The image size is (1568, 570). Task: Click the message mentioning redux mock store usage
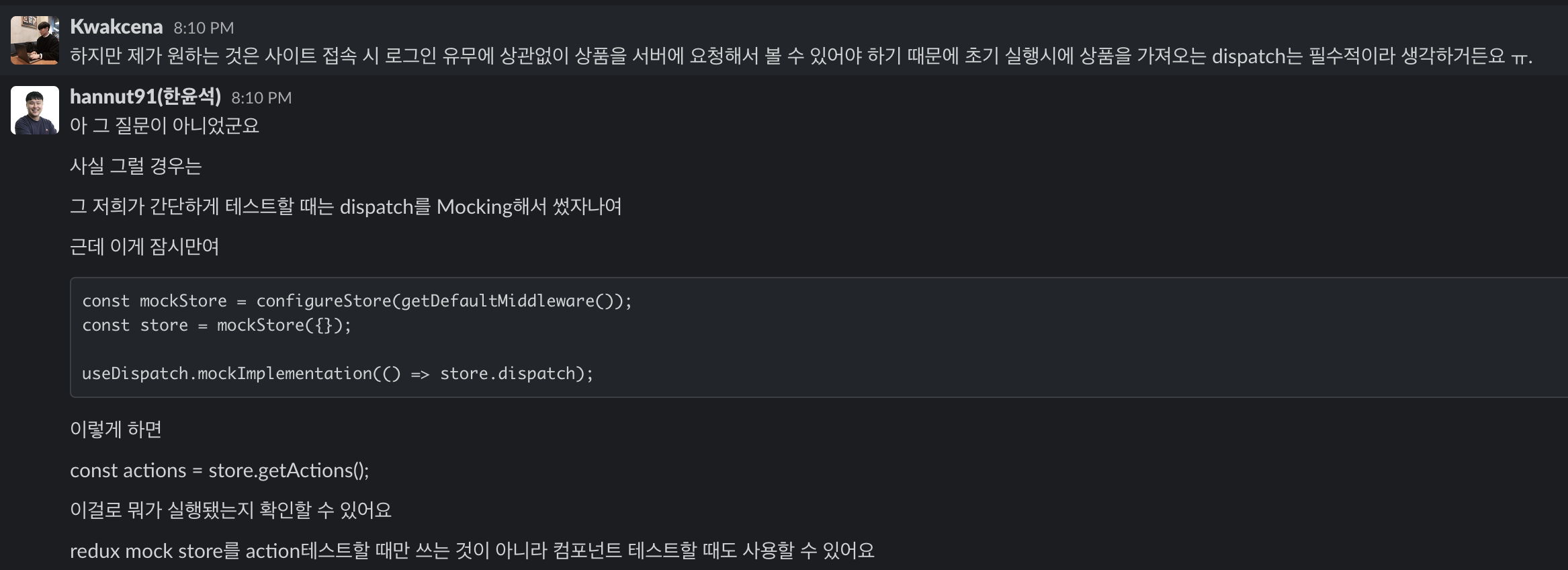pos(472,551)
